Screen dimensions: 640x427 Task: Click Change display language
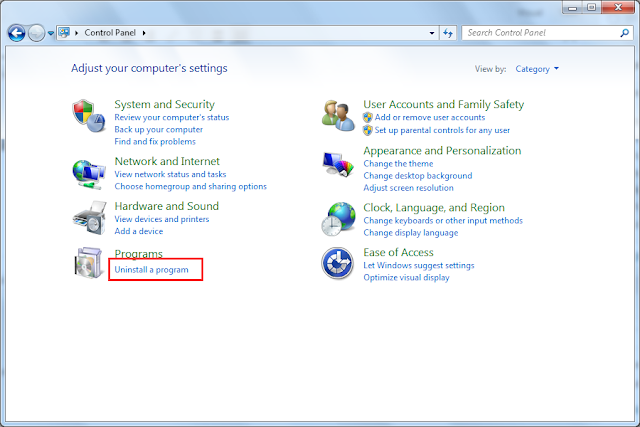411,233
